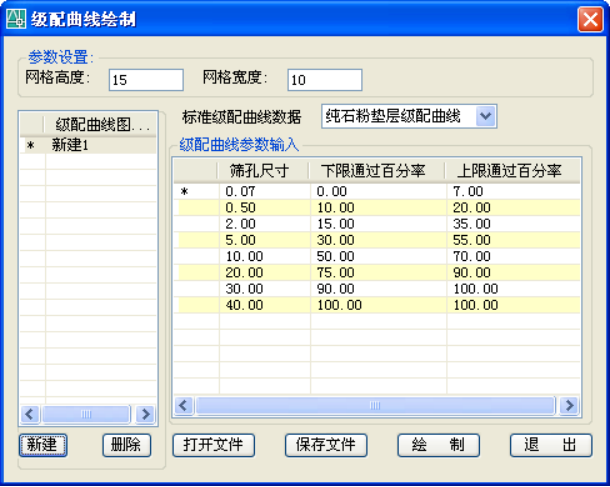Click the upper limit cell 35.00
Screen dimensions: 610x487
[514, 224]
